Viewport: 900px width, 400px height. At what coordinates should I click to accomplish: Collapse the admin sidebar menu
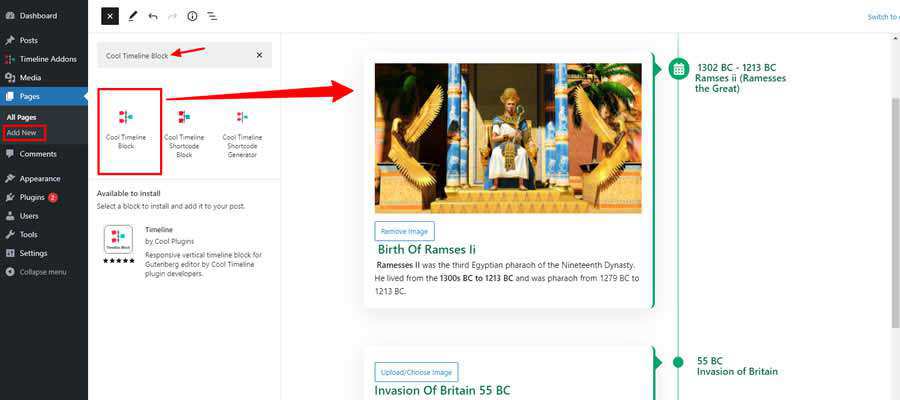(x=43, y=271)
